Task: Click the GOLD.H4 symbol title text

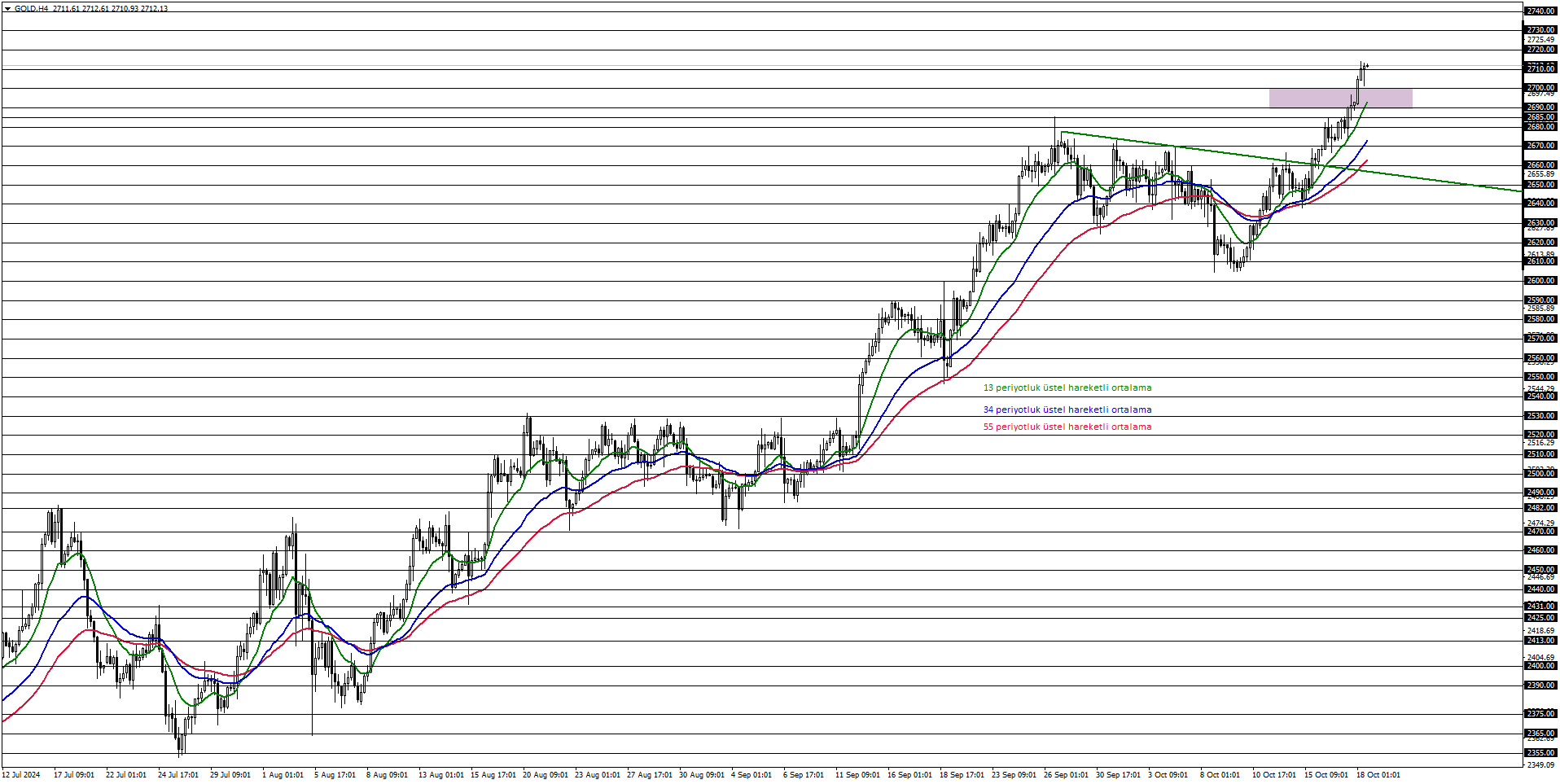Action: [x=31, y=9]
